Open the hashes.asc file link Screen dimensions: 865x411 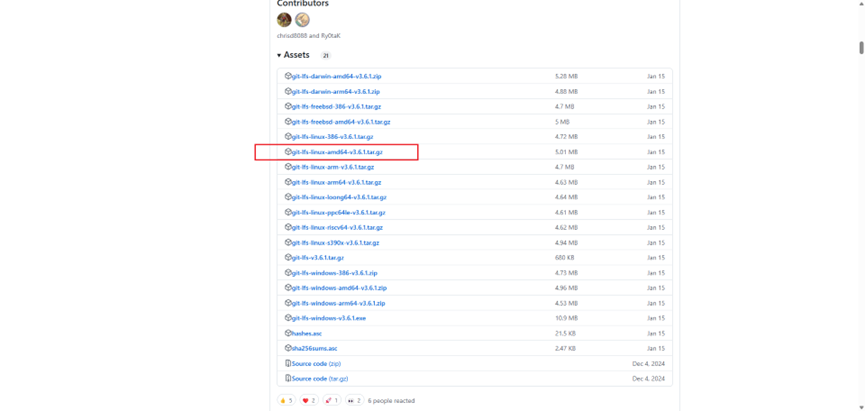pos(307,334)
